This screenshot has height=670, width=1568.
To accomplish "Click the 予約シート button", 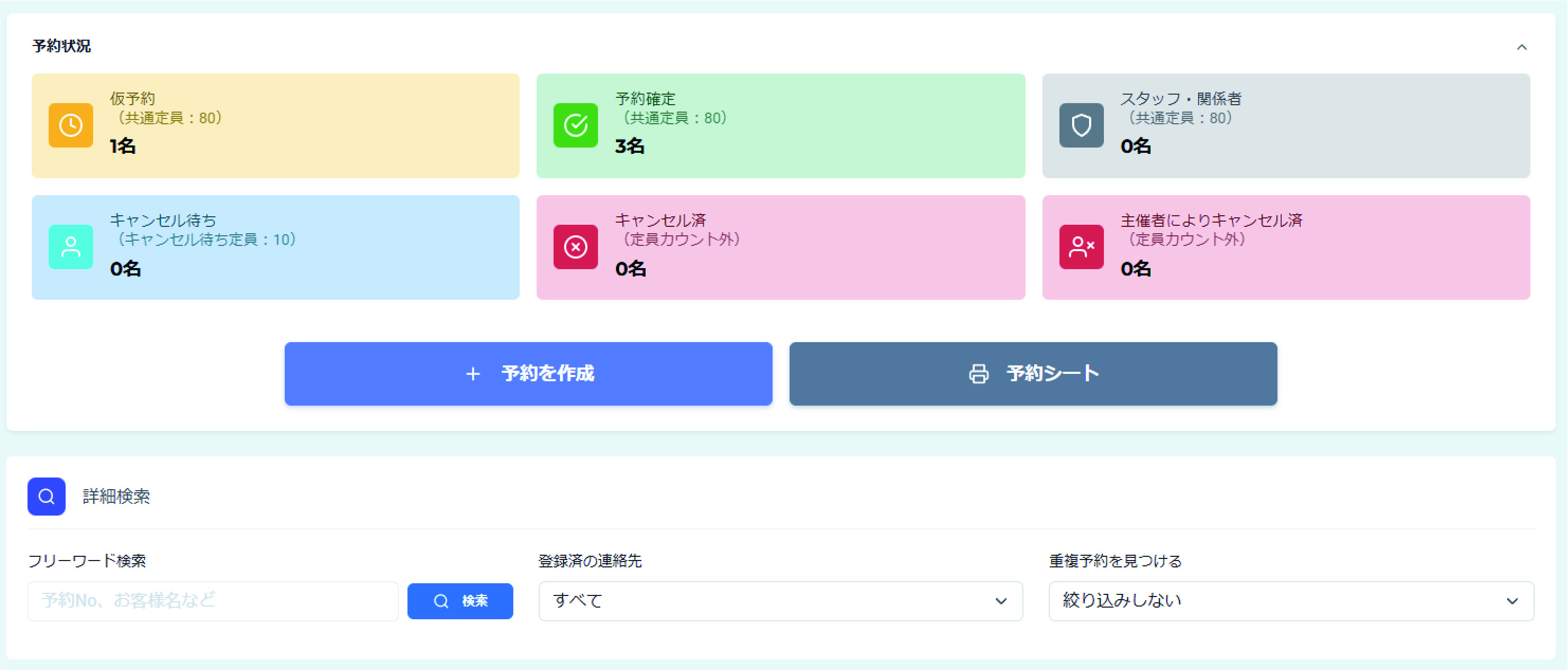I will pyautogui.click(x=1033, y=374).
